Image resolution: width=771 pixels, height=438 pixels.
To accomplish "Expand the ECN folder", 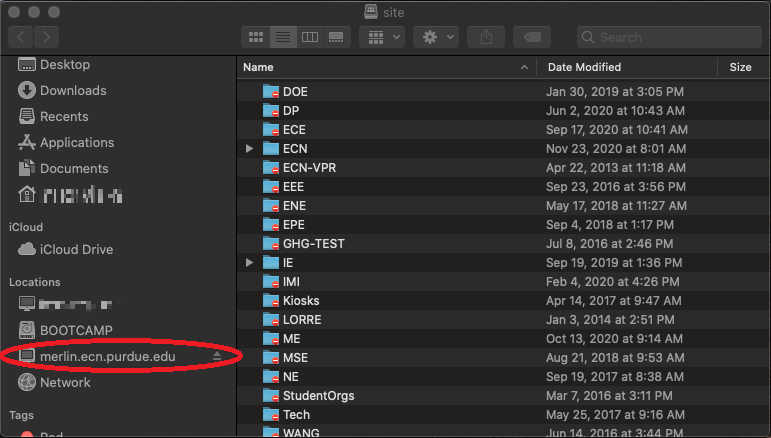I will [x=250, y=149].
